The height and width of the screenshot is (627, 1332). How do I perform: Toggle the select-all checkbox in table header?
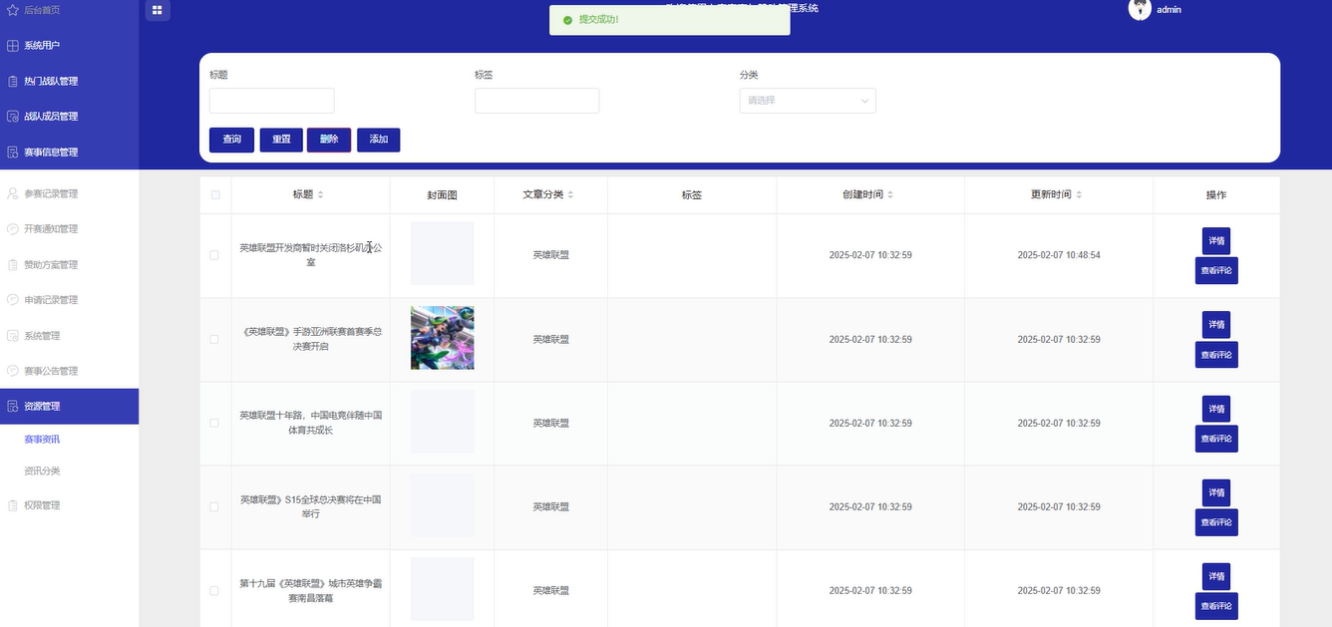pyautogui.click(x=215, y=195)
